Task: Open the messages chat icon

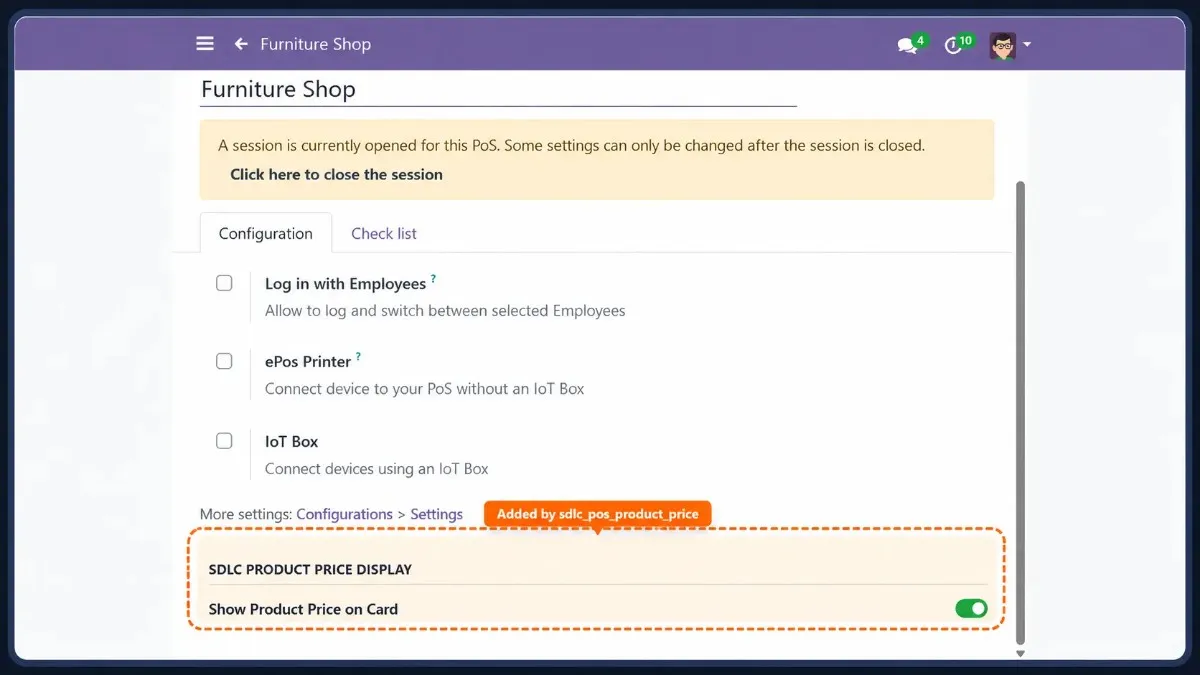Action: click(x=907, y=46)
